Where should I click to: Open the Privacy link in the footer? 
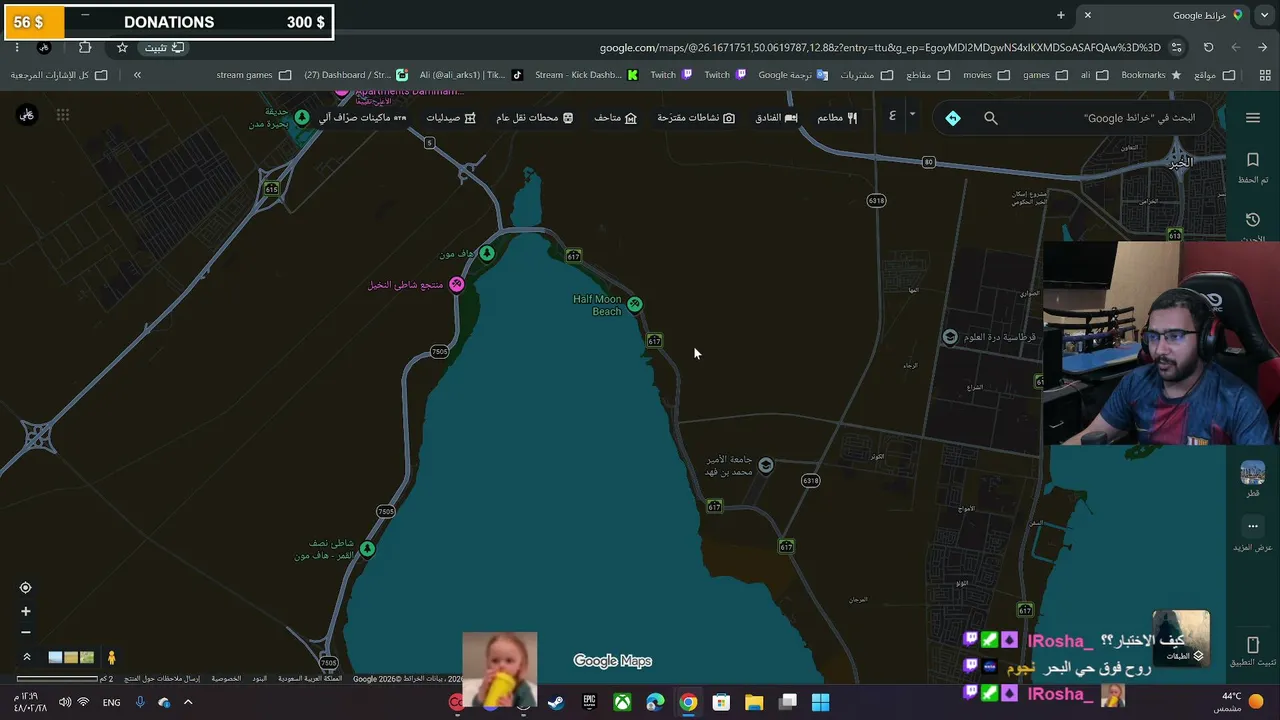(226, 679)
